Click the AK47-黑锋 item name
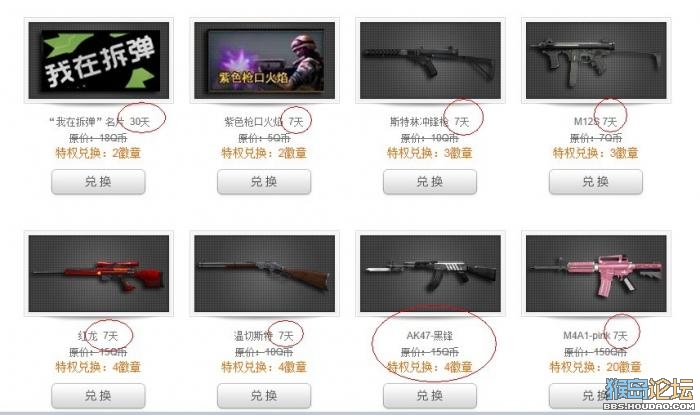 click(x=429, y=336)
